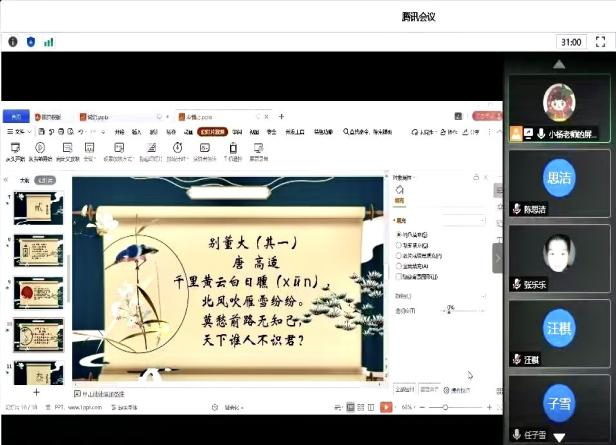
Task: Click the Tencent Meeting info icon
Action: 13,42
